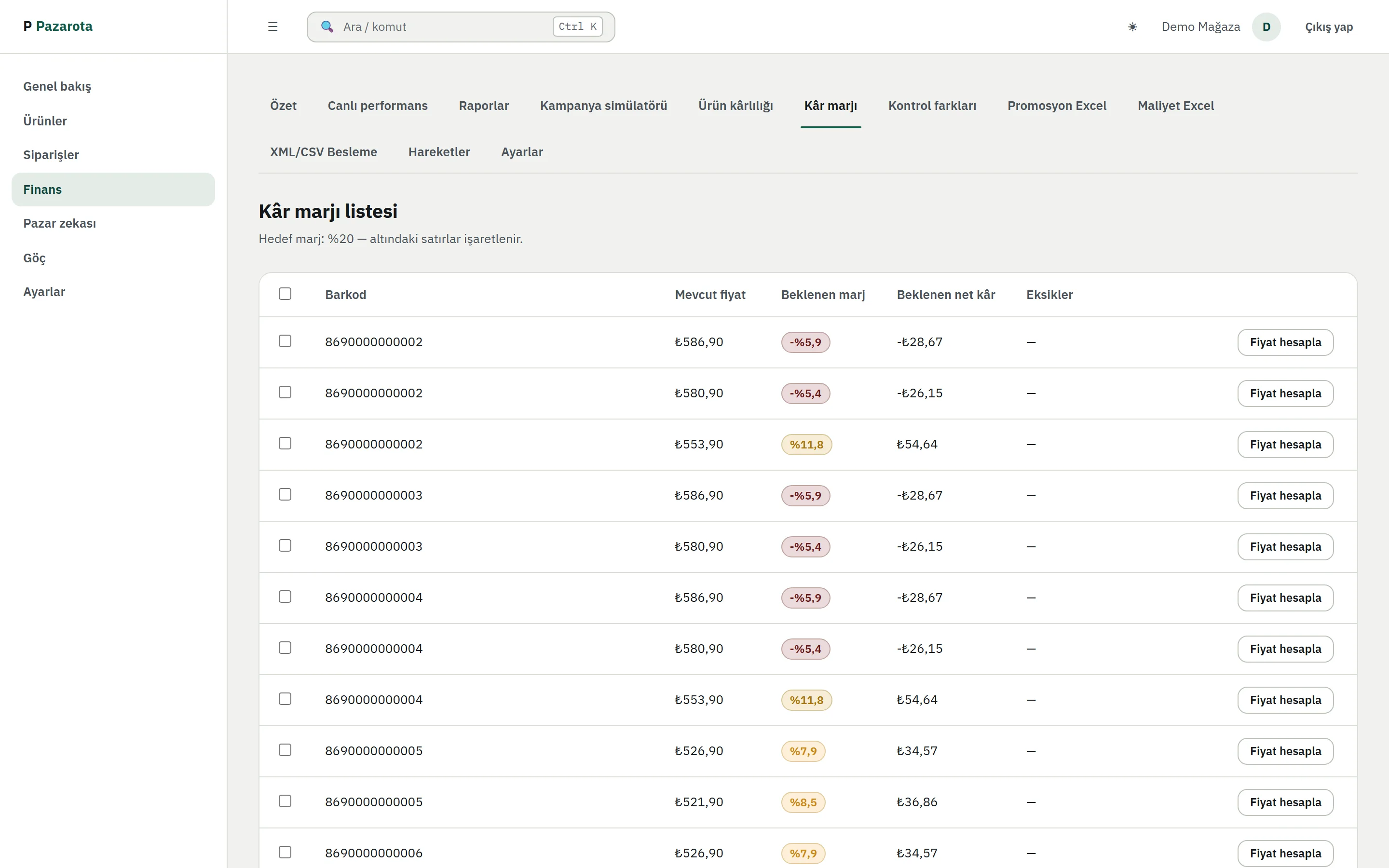This screenshot has width=1389, height=868.
Task: Click the Barkod column header
Action: click(x=345, y=295)
